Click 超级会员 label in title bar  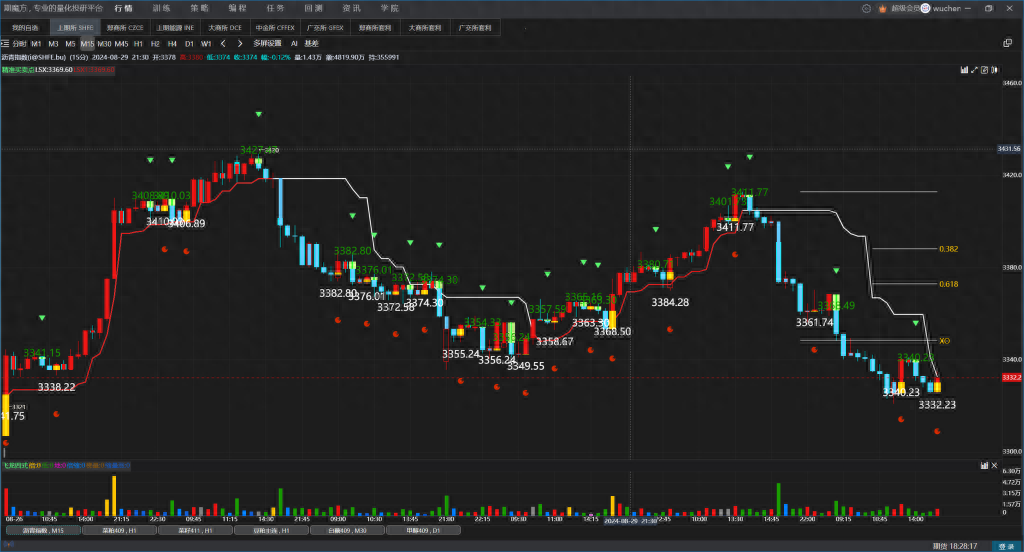pyautogui.click(x=904, y=8)
